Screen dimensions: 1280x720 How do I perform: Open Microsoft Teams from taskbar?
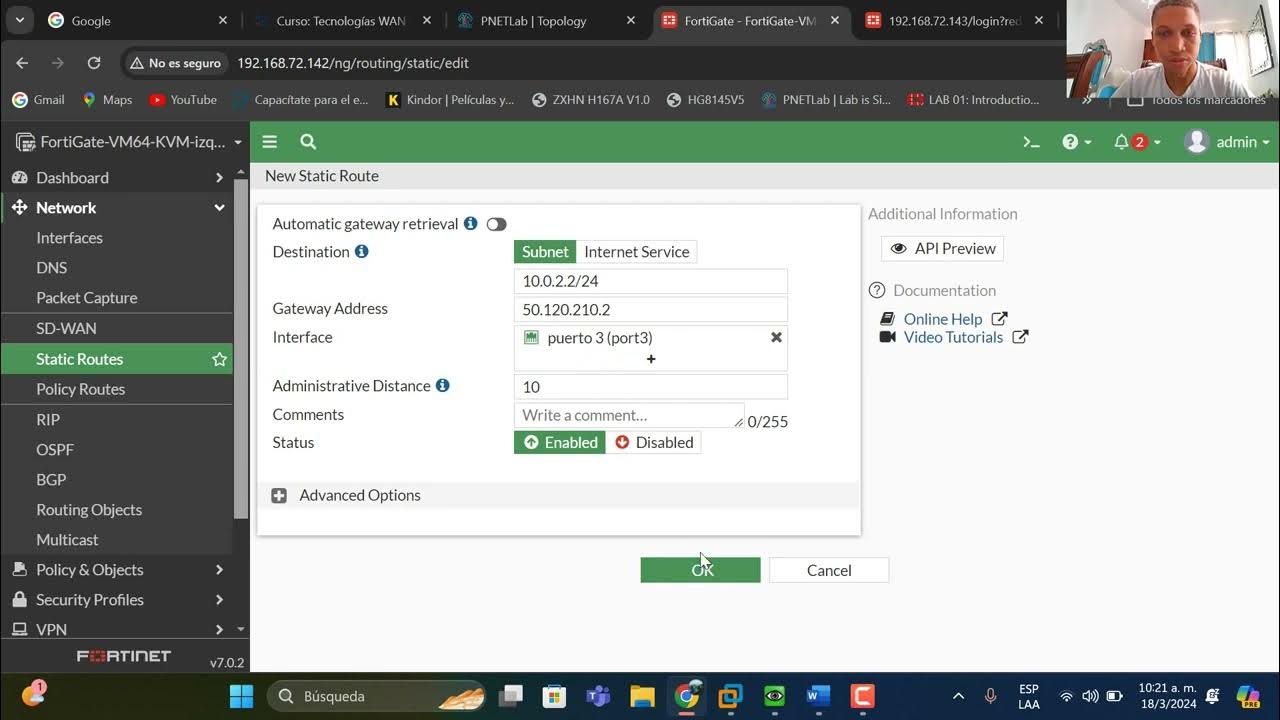tap(598, 696)
